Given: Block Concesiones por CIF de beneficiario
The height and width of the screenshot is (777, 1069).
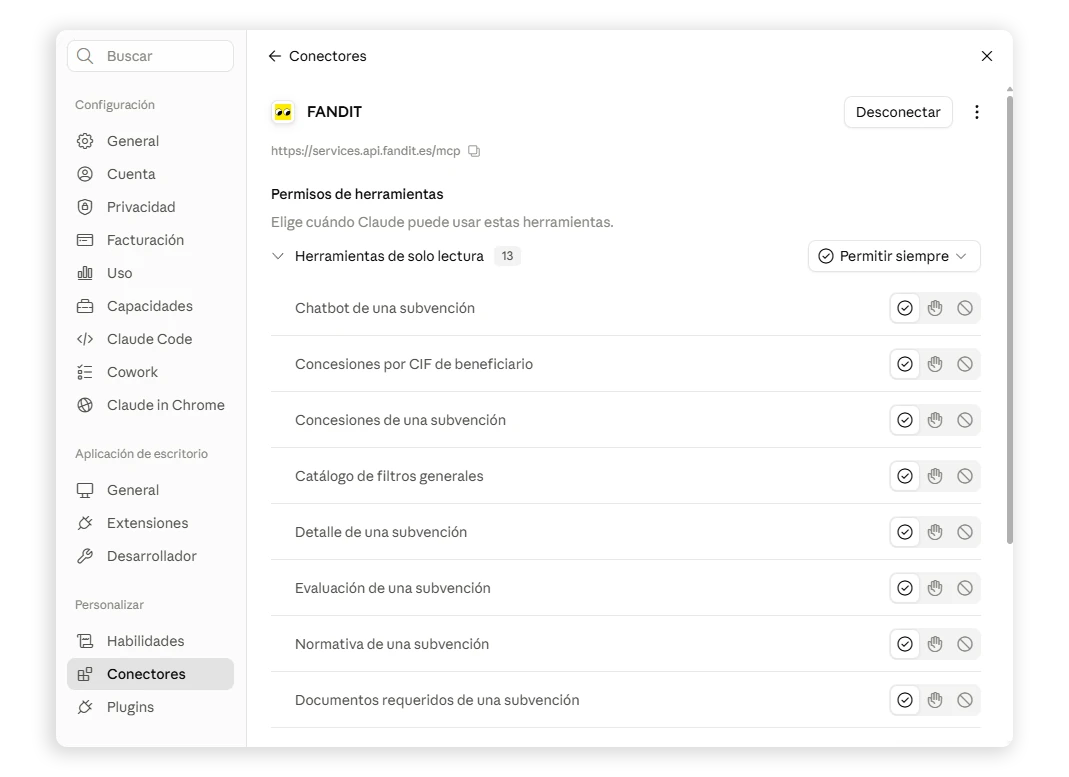Looking at the screenshot, I should click(965, 364).
